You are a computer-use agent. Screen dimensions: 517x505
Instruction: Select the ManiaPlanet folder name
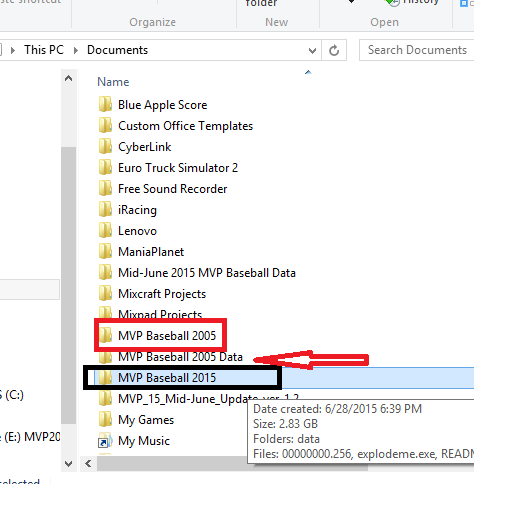coord(151,252)
